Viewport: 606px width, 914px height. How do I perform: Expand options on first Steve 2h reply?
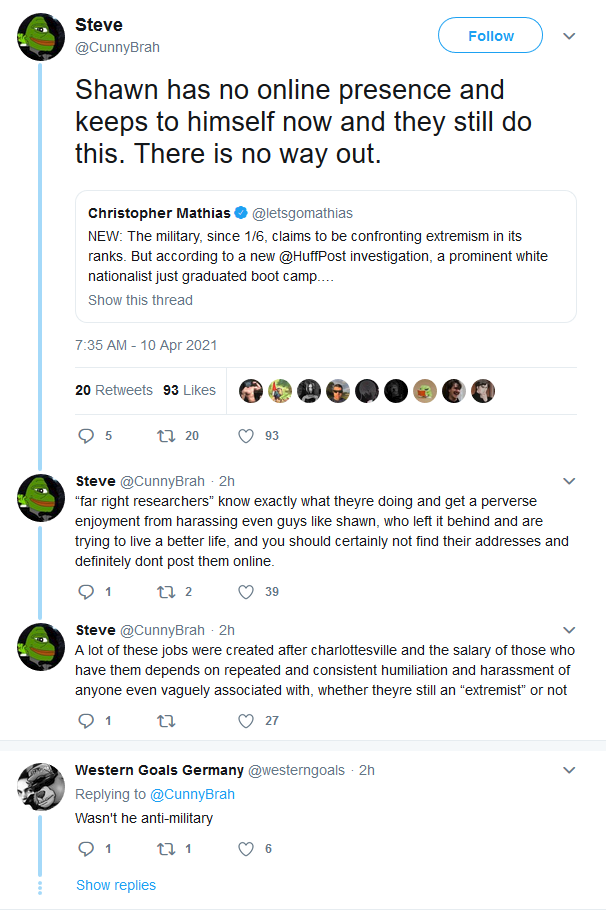click(569, 481)
